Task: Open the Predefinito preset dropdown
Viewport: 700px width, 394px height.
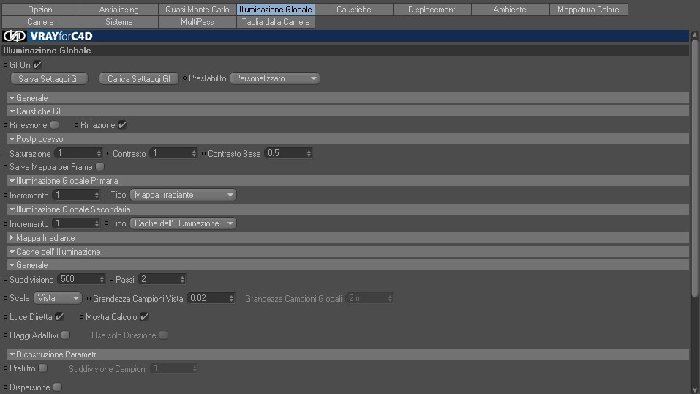Action: (x=275, y=79)
